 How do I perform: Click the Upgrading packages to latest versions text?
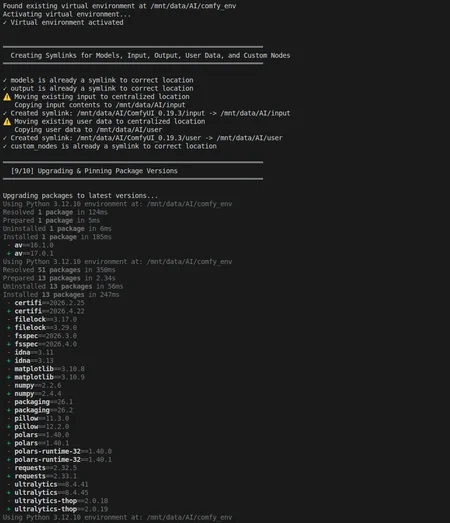coord(80,196)
